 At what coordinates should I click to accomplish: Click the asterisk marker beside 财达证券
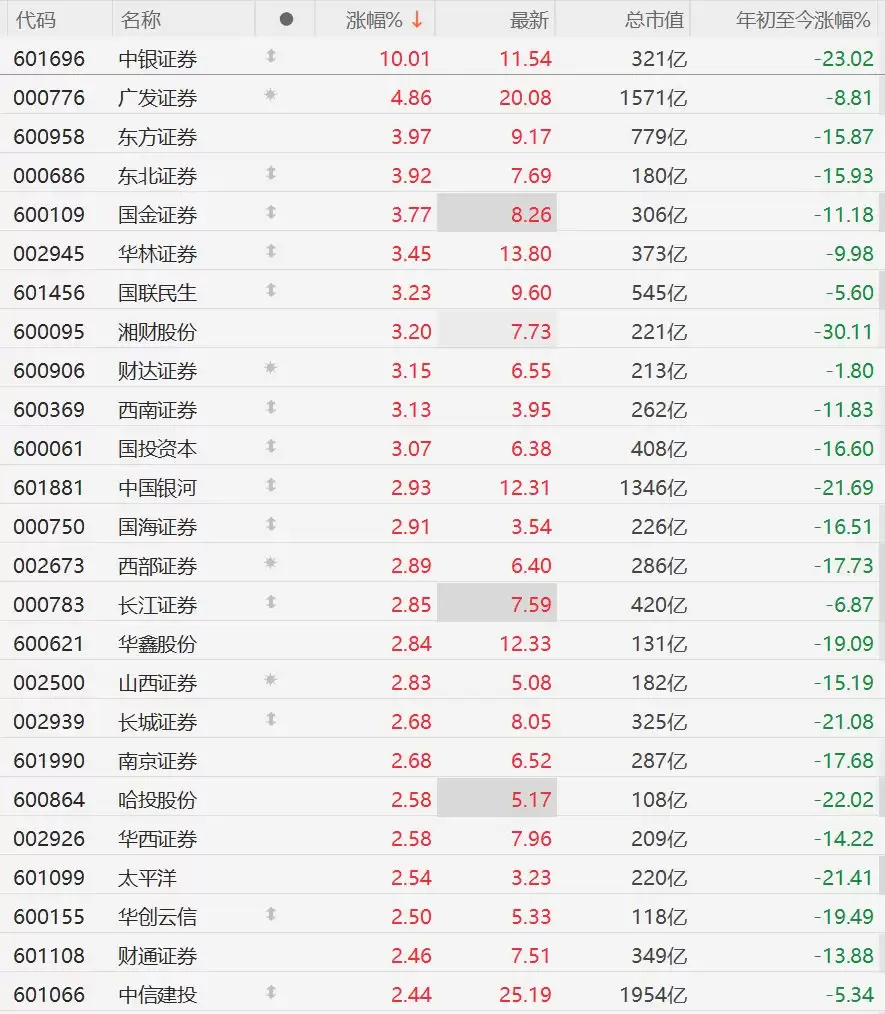(x=271, y=368)
